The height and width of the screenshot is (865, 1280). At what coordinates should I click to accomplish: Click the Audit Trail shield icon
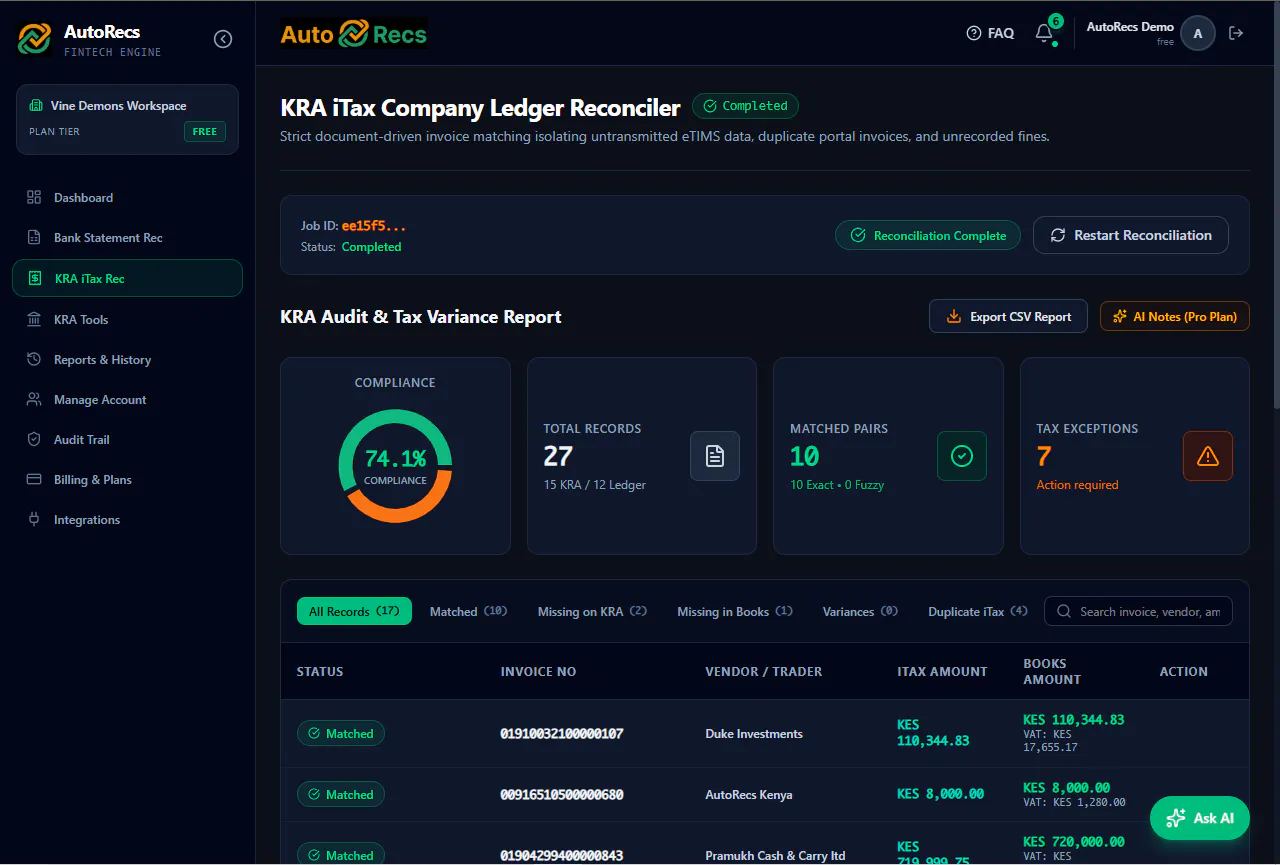(34, 440)
